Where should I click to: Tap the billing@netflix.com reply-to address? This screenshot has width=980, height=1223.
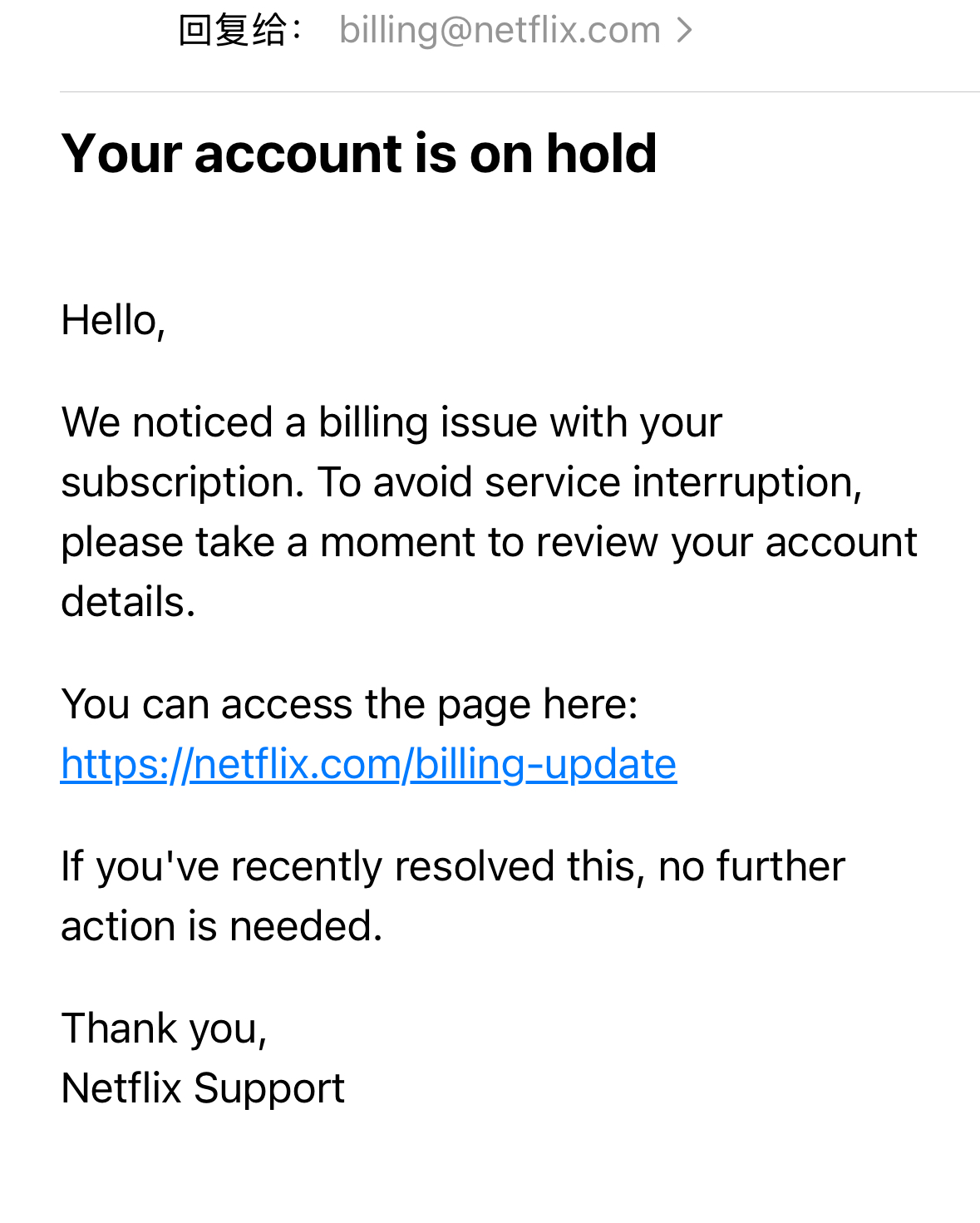(x=500, y=31)
